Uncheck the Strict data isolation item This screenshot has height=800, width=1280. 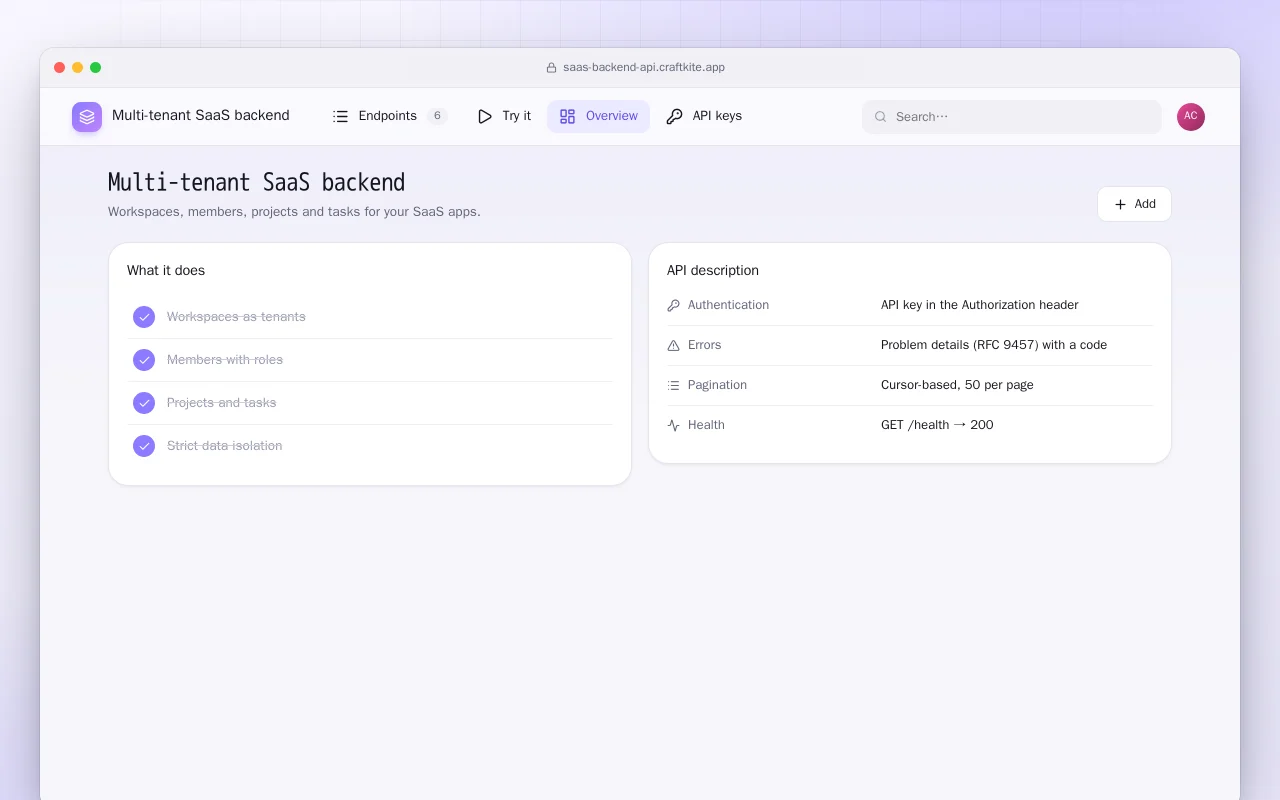click(144, 446)
